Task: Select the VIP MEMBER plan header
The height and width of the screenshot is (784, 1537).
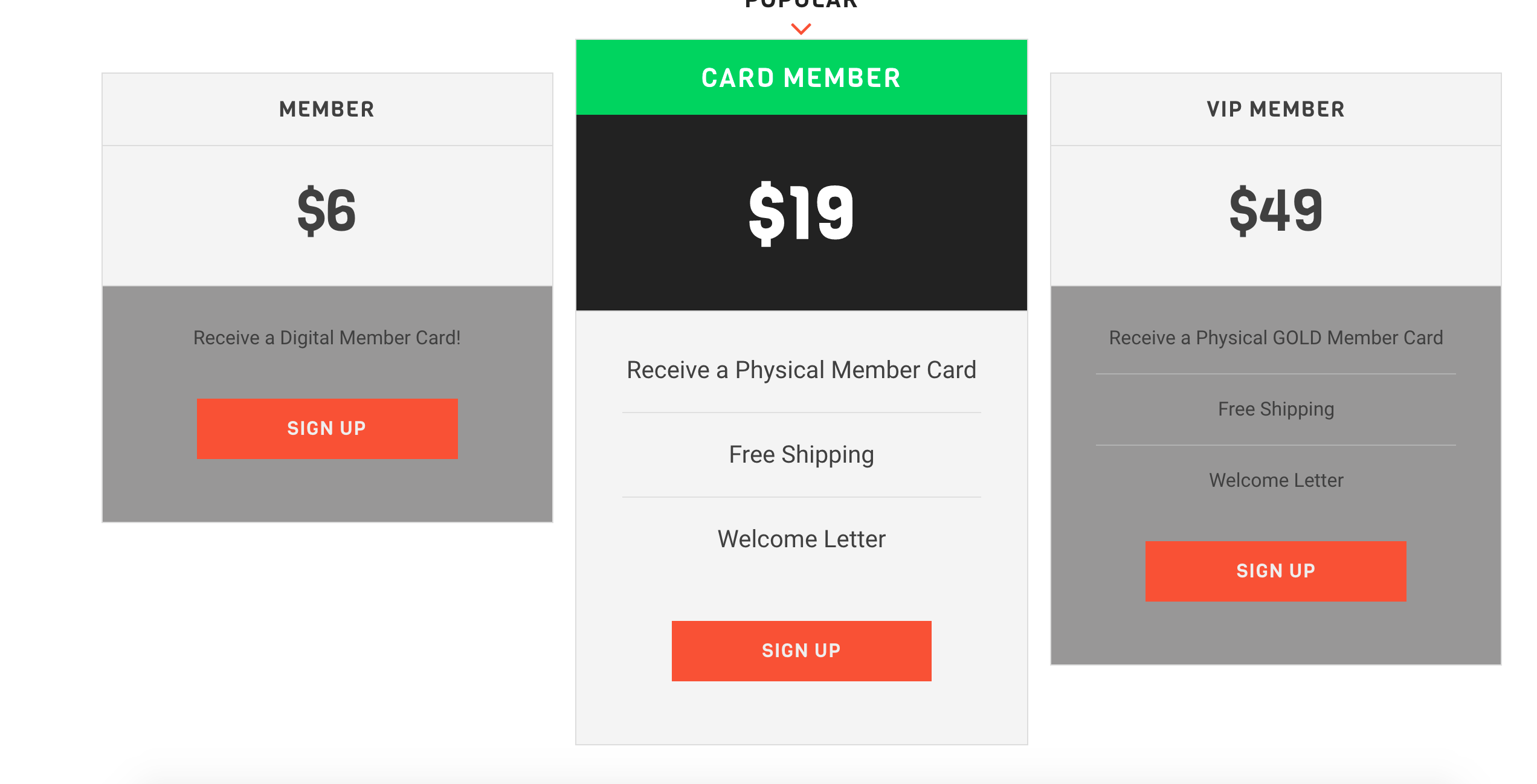Action: coord(1275,109)
